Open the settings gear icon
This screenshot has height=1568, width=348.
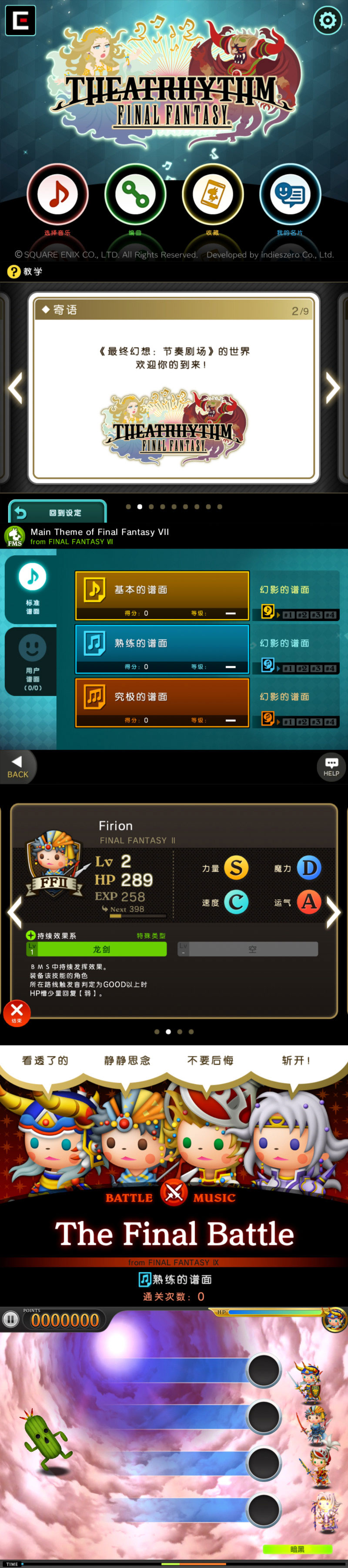[x=327, y=21]
